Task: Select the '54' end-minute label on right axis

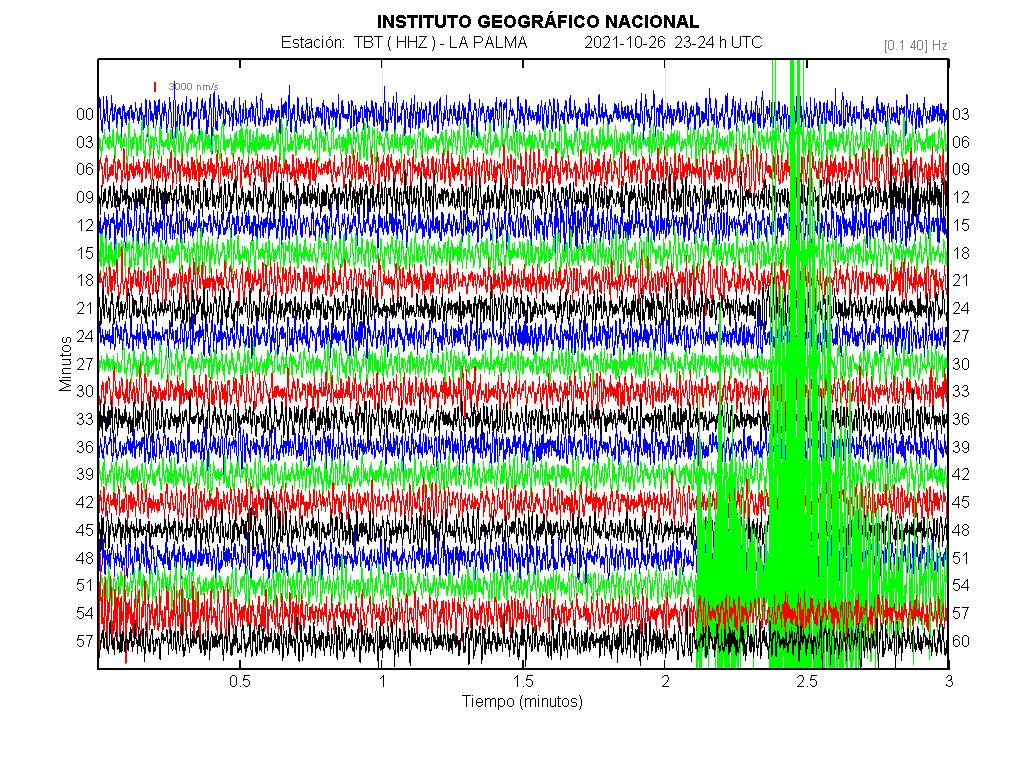Action: pos(961,586)
